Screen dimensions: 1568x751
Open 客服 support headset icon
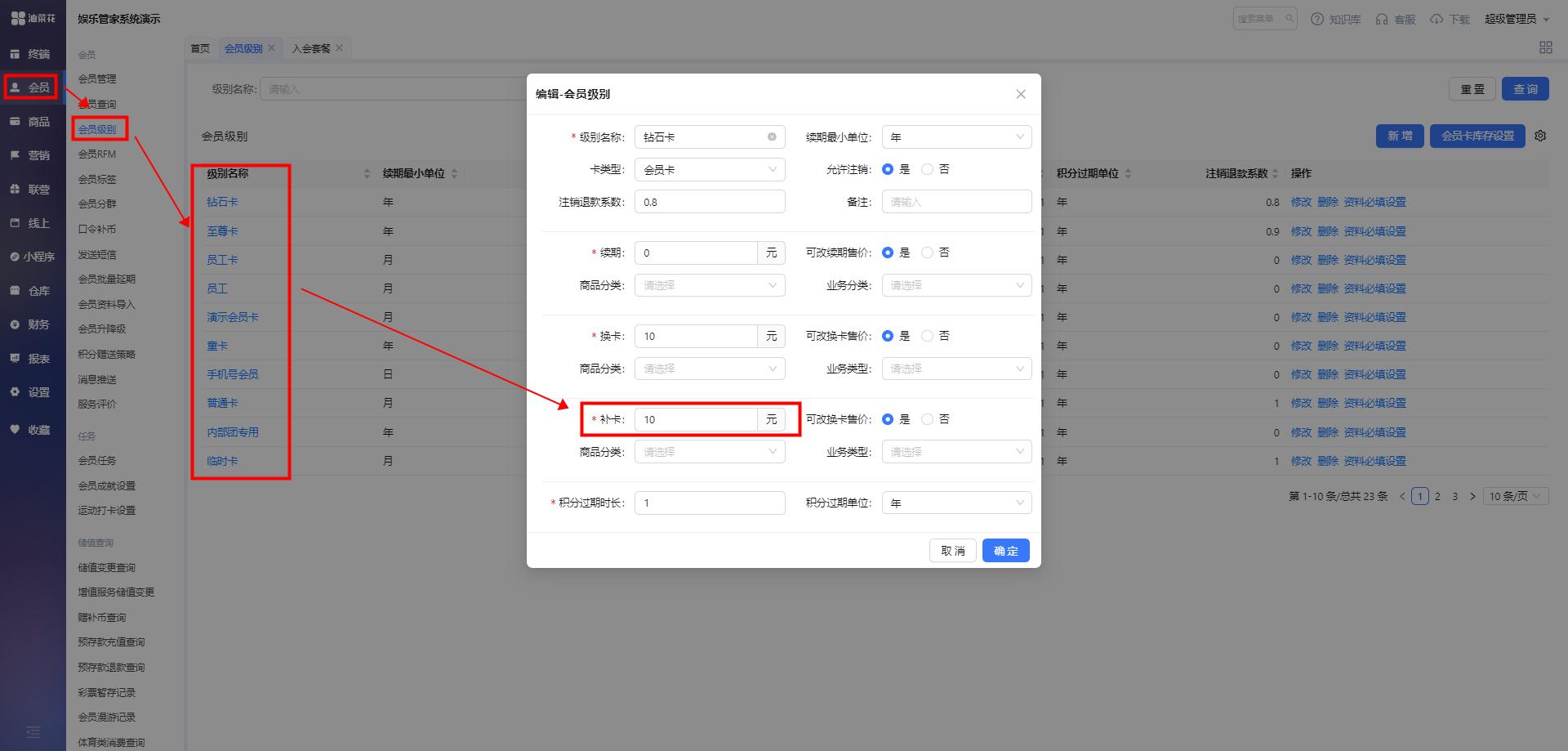[x=1382, y=19]
